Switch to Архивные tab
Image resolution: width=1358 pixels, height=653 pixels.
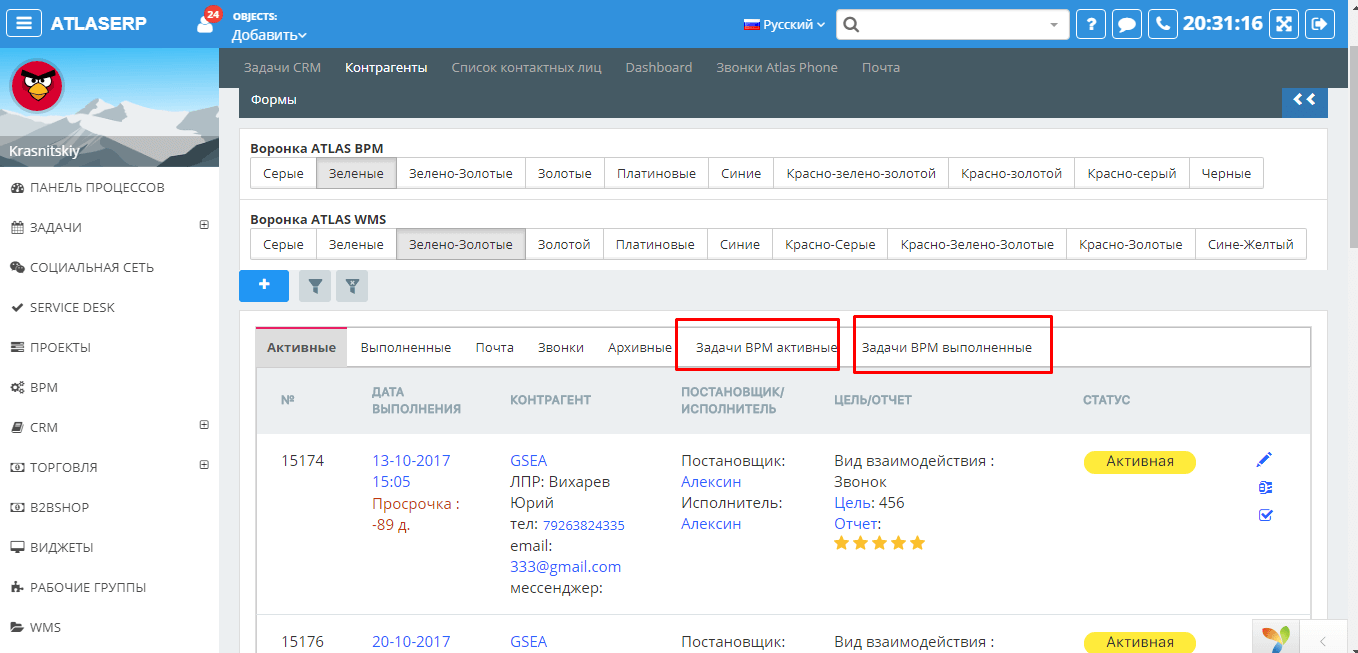tap(640, 347)
